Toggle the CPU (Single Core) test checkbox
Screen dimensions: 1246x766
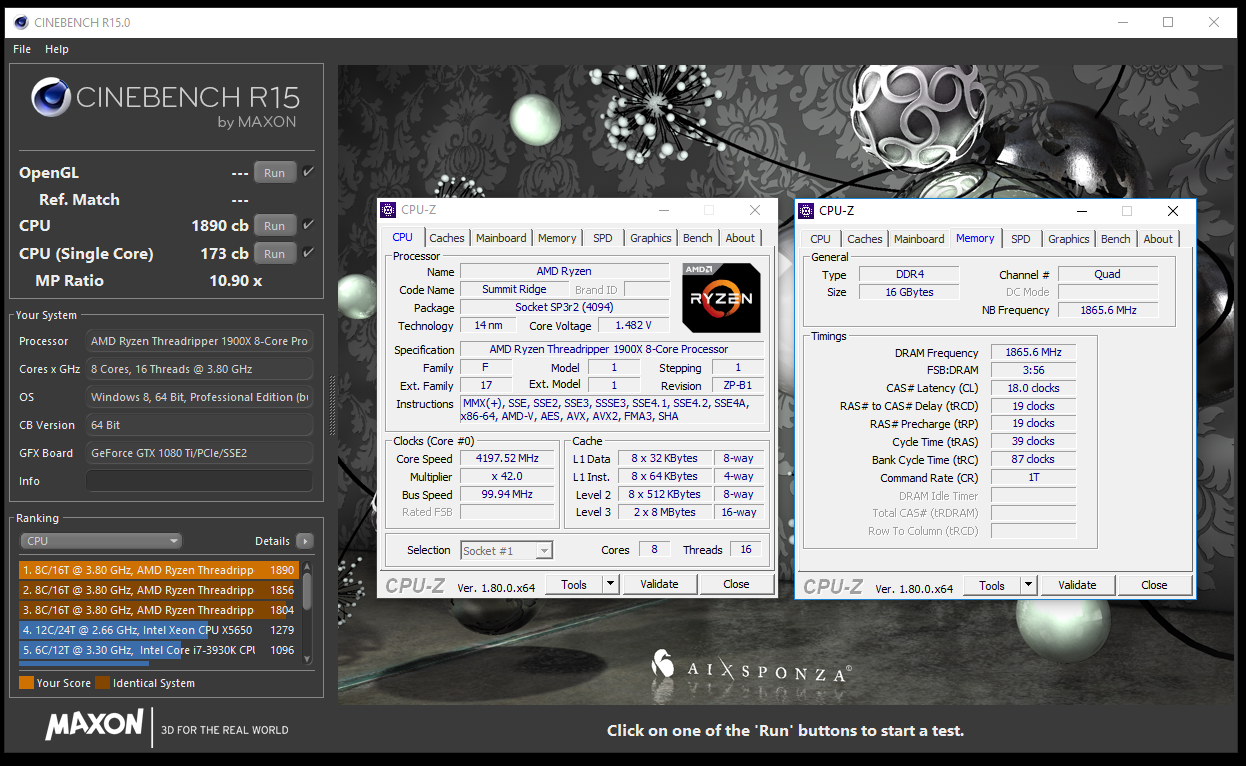[x=308, y=253]
